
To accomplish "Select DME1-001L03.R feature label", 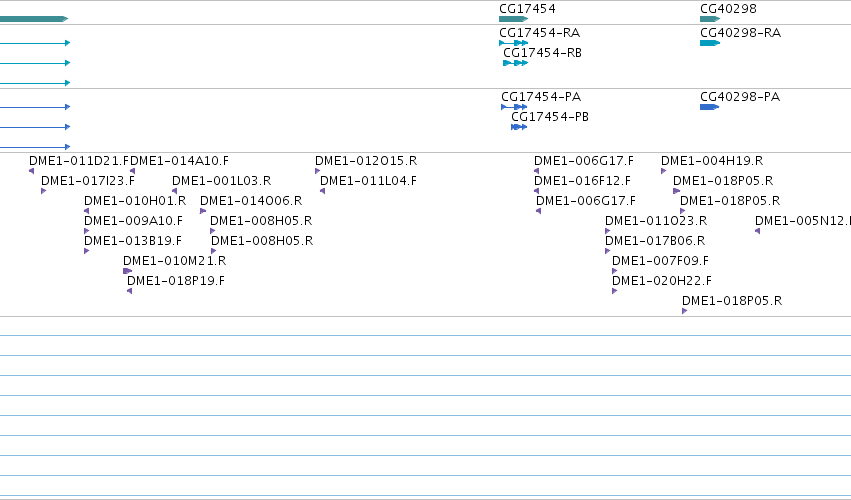I will click(221, 181).
